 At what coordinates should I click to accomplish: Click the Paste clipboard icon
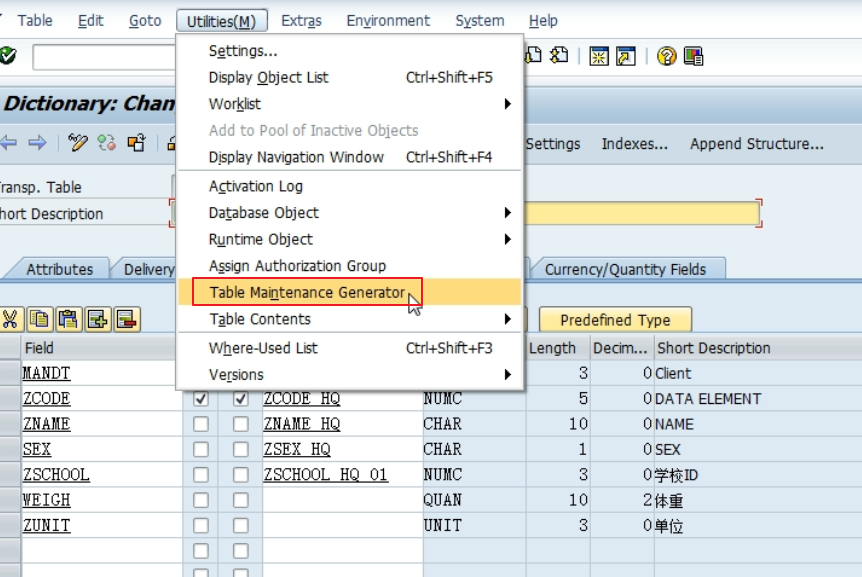pos(68,319)
